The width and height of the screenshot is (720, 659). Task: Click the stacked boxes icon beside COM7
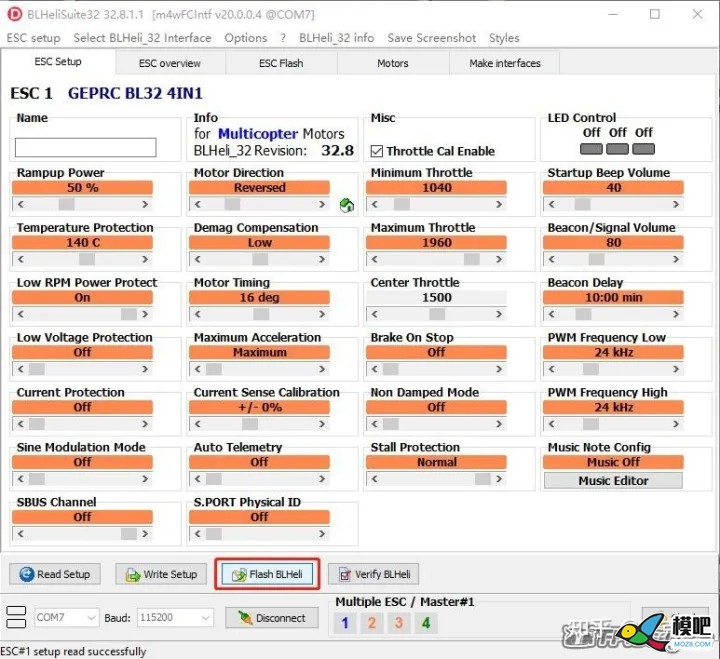pos(17,617)
